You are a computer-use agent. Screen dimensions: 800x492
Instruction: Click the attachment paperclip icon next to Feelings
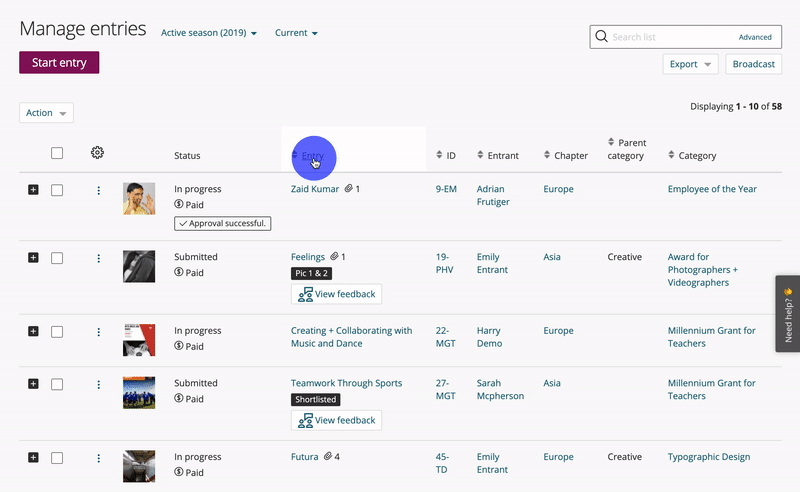(334, 256)
